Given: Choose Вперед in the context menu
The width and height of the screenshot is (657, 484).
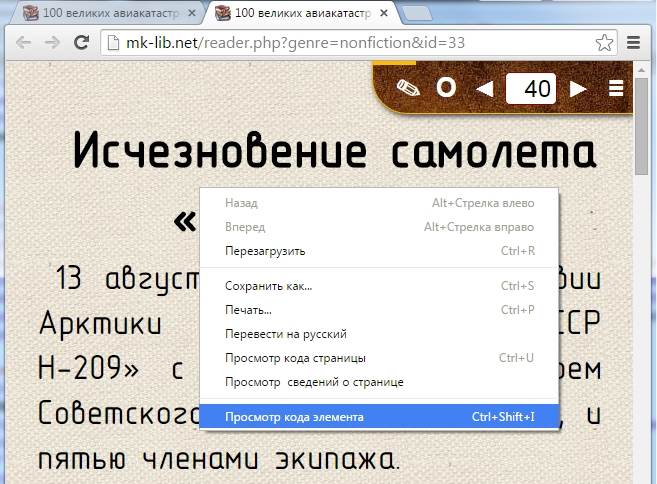Looking at the screenshot, I should (x=379, y=227).
